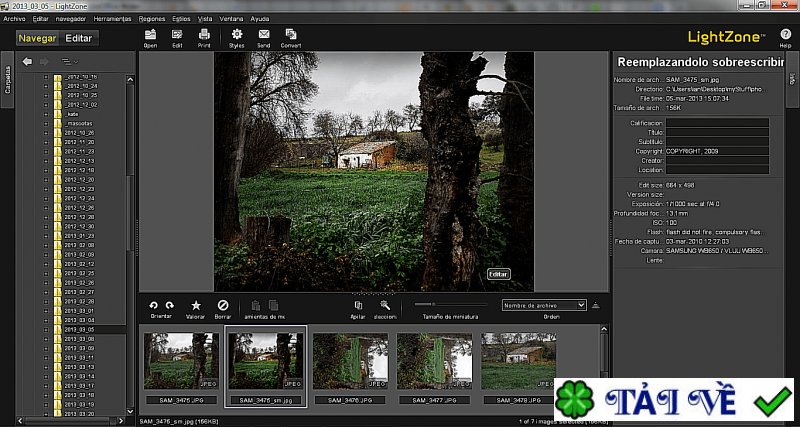Click the Send envelope icon
The image size is (800, 427).
pyautogui.click(x=264, y=36)
